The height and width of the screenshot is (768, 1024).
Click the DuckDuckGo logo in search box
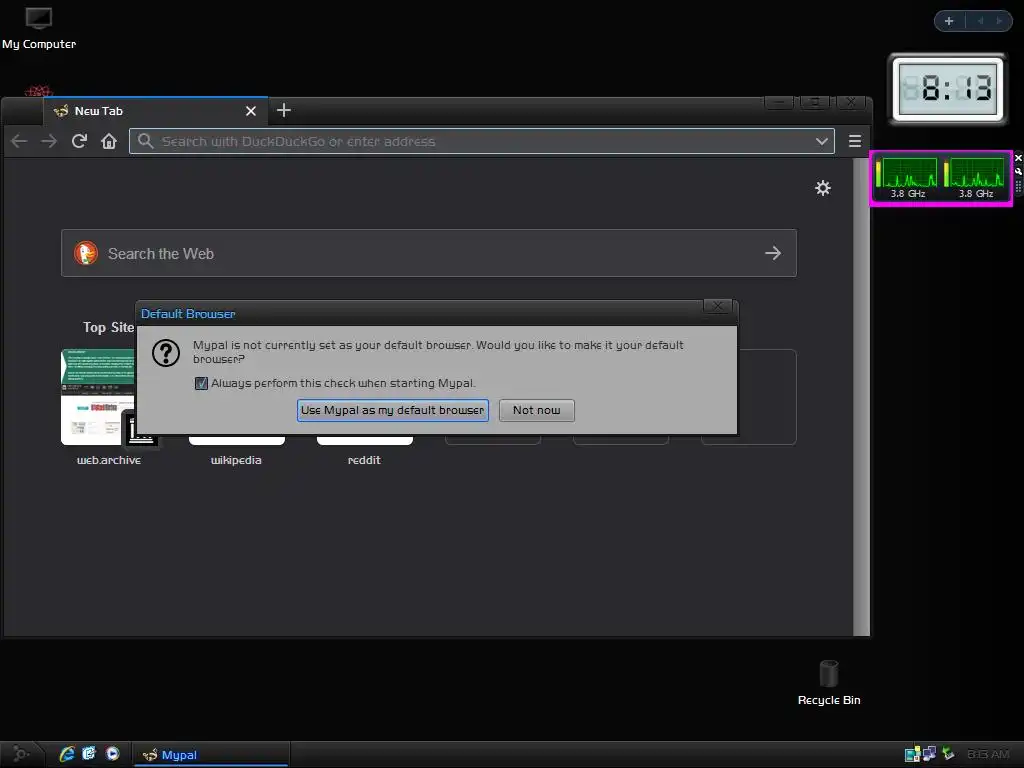[x=86, y=253]
